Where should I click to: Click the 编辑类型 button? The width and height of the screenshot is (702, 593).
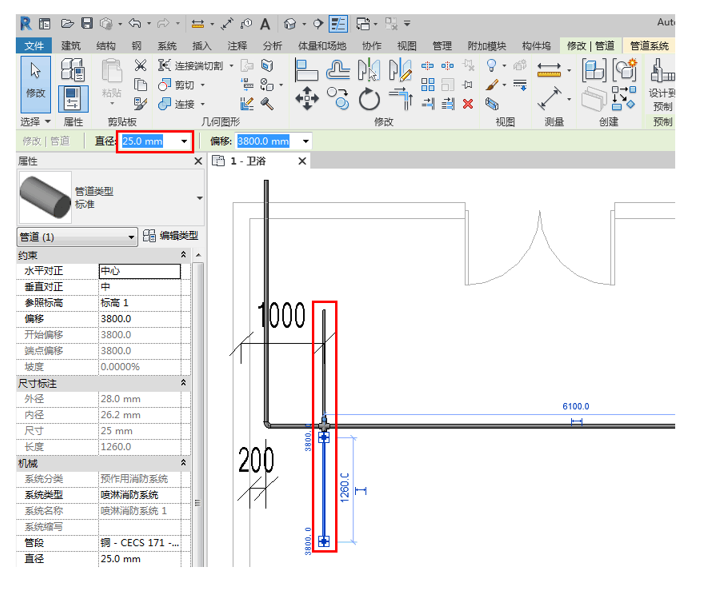click(171, 236)
